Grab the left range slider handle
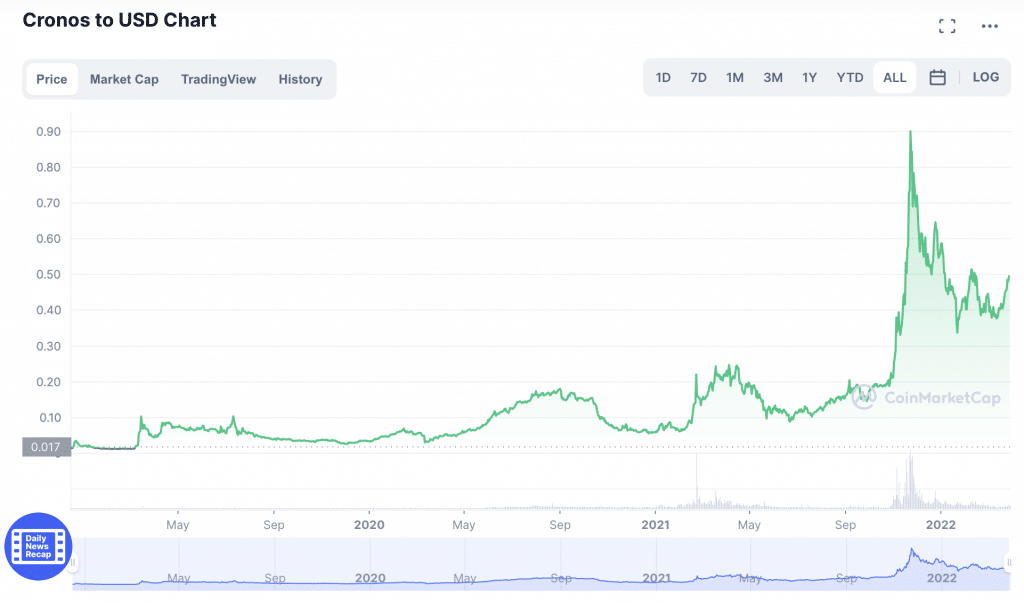1024x603 pixels. coord(73,562)
